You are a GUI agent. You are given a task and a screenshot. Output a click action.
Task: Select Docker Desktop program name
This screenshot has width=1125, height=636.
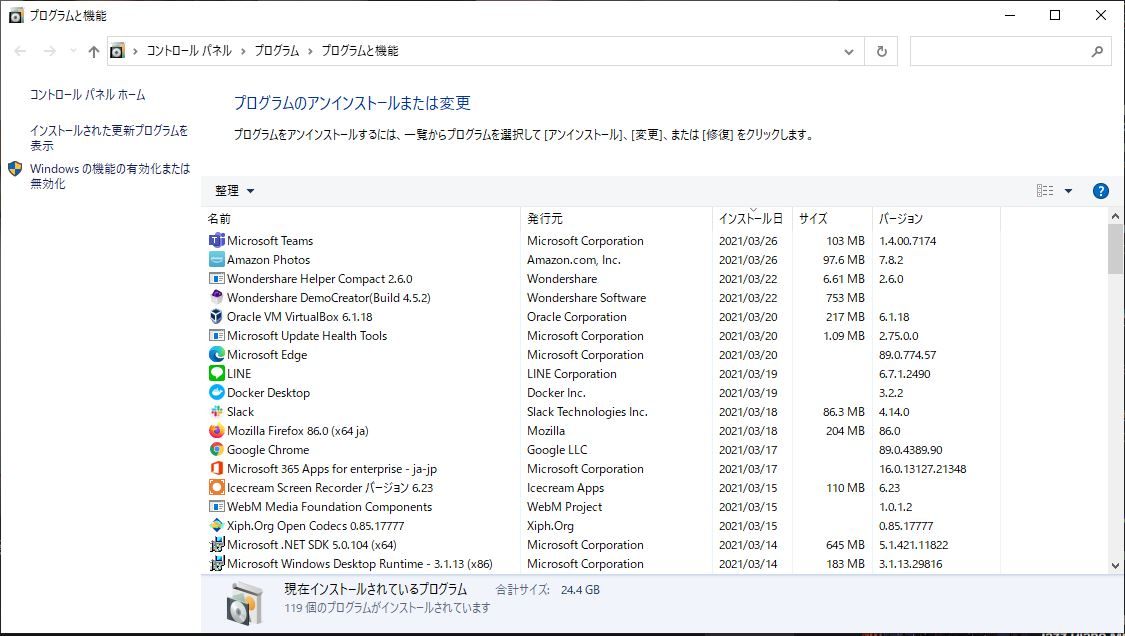pyautogui.click(x=268, y=393)
